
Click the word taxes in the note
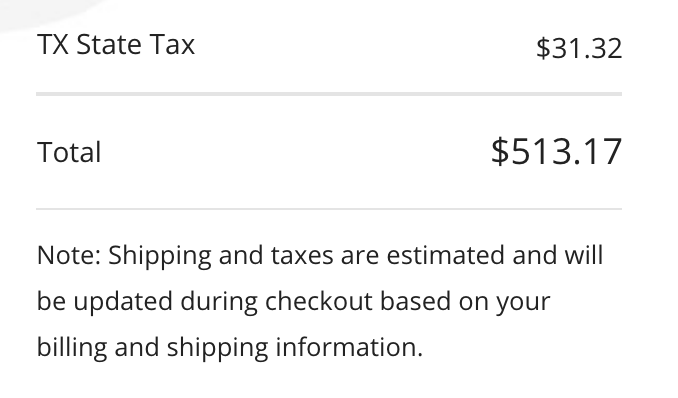[x=302, y=255]
